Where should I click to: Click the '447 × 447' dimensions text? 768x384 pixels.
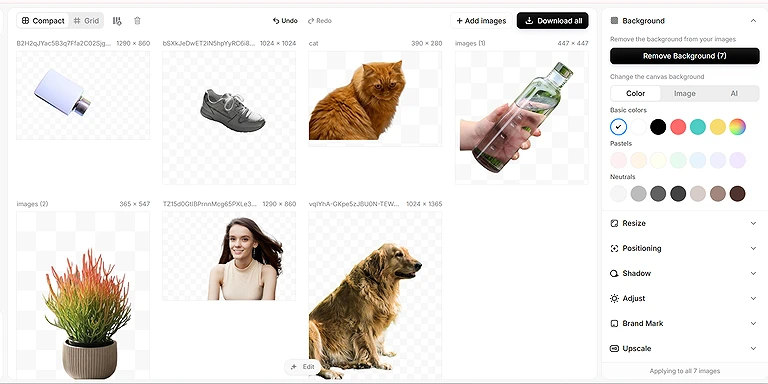pos(573,43)
